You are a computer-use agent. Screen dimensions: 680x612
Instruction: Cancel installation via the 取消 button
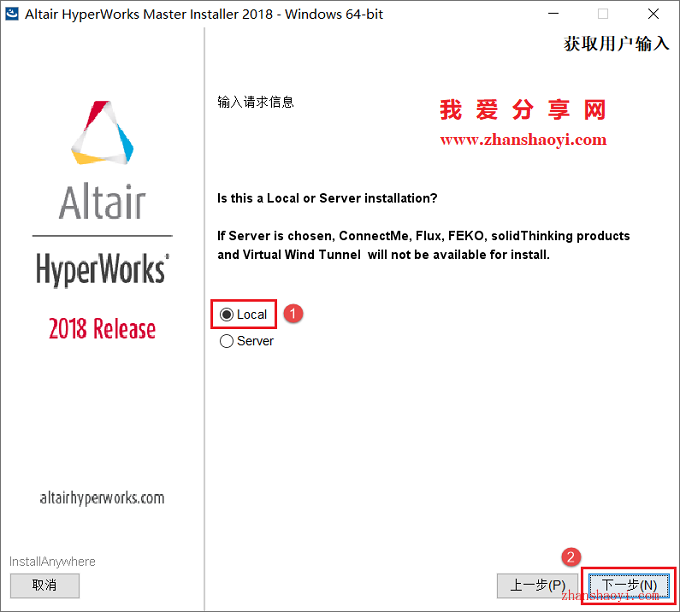(x=45, y=586)
